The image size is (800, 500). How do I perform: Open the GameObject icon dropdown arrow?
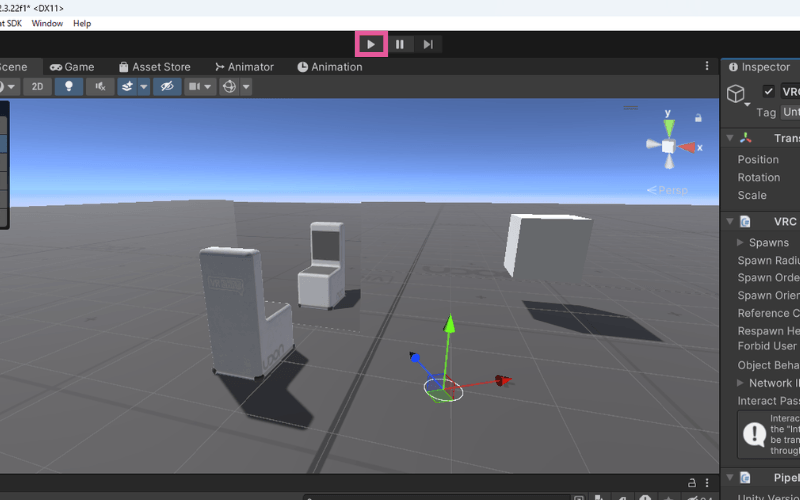[x=747, y=104]
